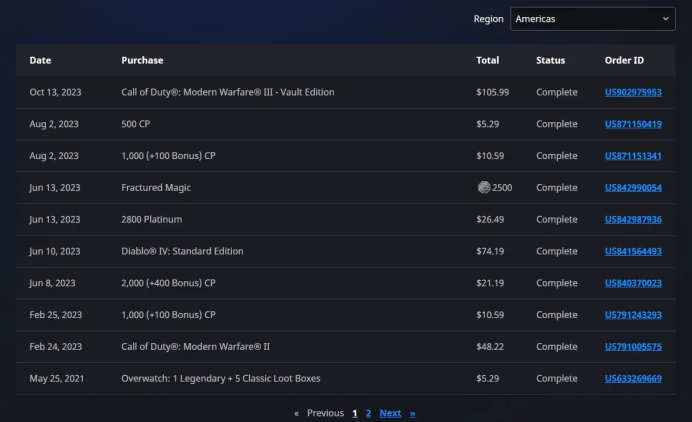Click current page number 1
This screenshot has height=422, width=692.
[x=355, y=413]
